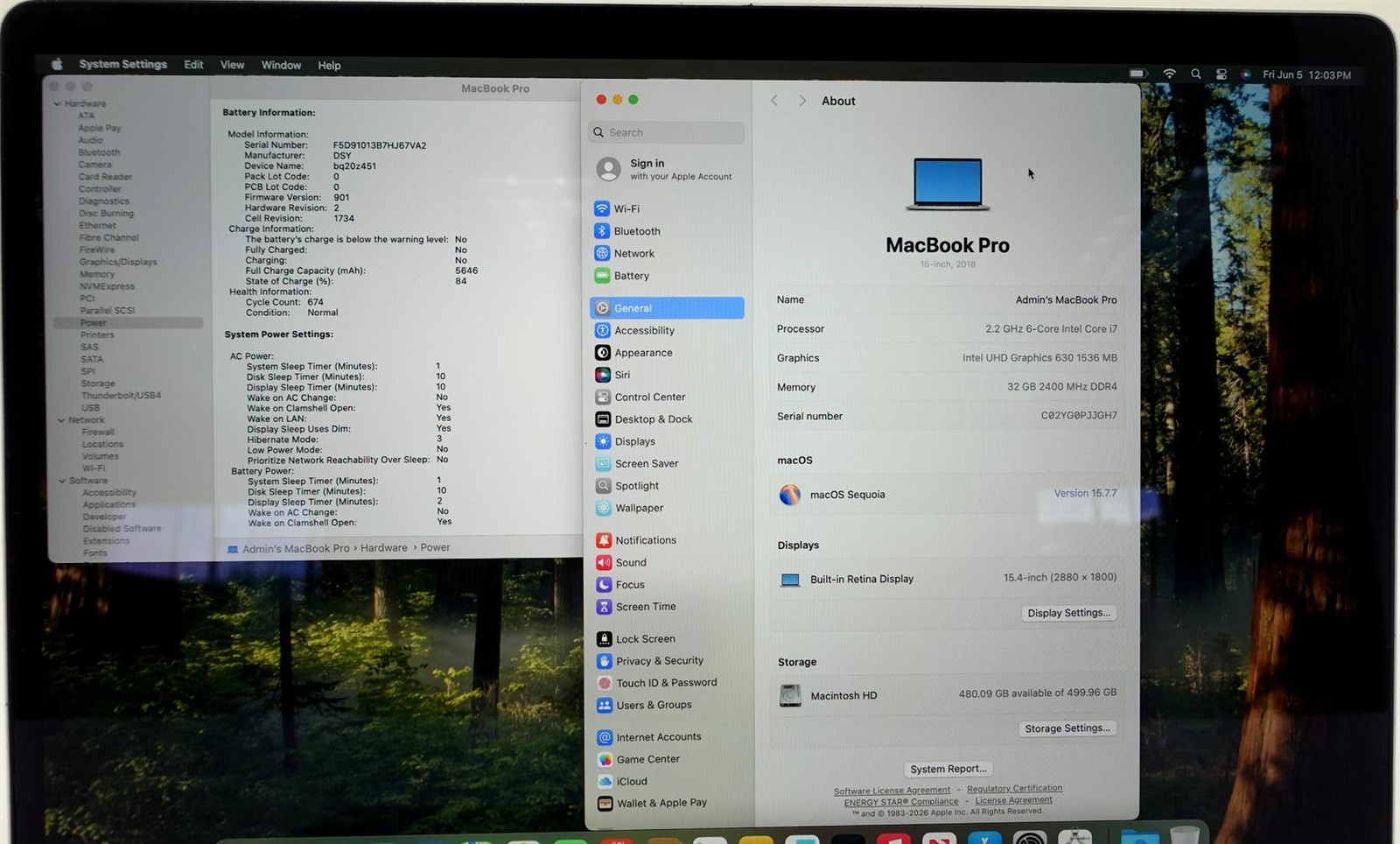This screenshot has width=1400, height=844.
Task: Open Users & Groups settings
Action: pyautogui.click(x=668, y=705)
